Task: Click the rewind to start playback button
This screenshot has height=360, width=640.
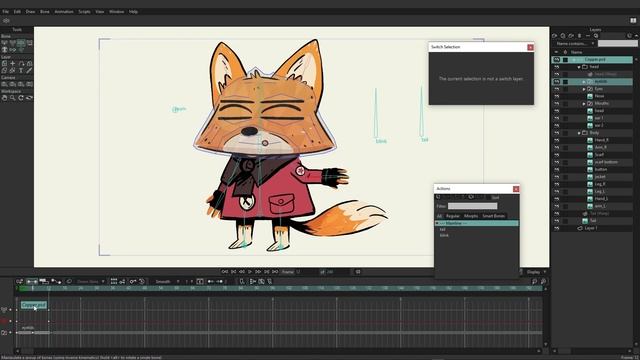Action: tap(225, 272)
